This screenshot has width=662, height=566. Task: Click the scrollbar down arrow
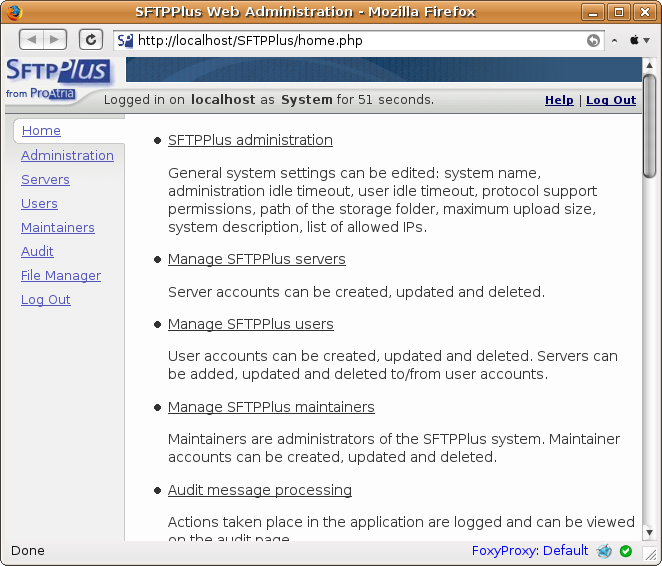(649, 533)
